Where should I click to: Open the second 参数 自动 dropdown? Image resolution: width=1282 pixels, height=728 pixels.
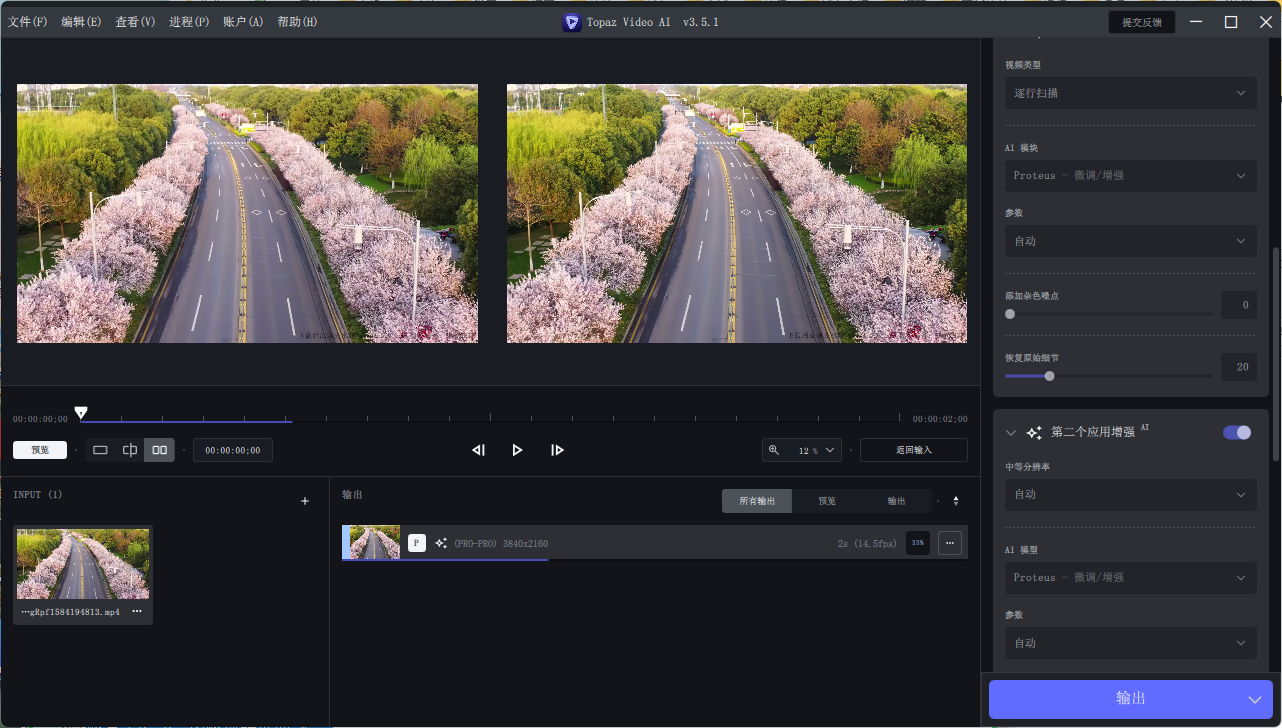point(1130,643)
